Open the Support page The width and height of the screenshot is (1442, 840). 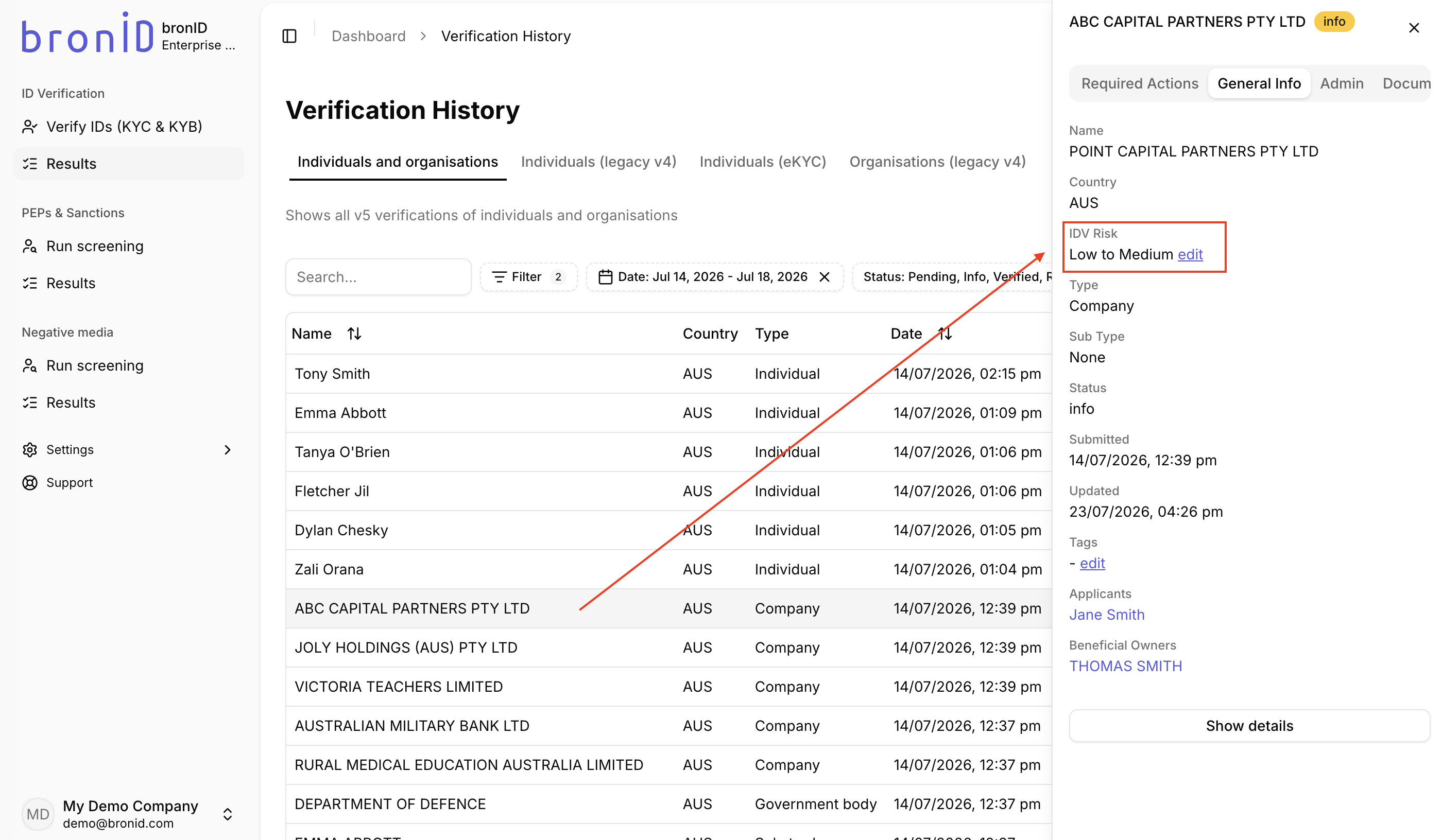pos(128,483)
